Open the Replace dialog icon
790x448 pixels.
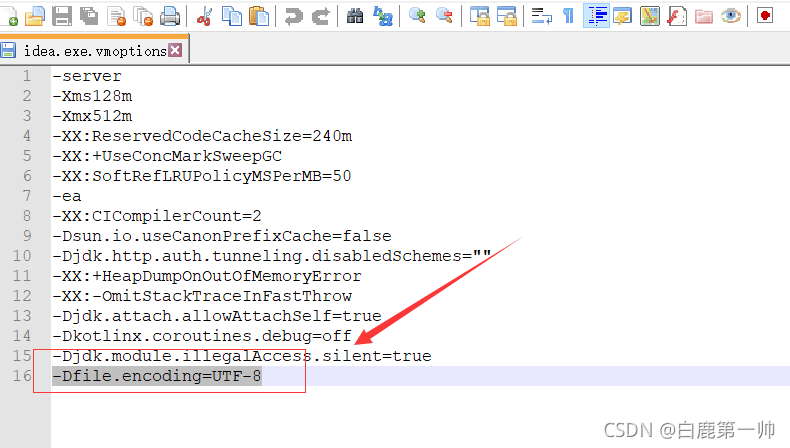point(383,16)
